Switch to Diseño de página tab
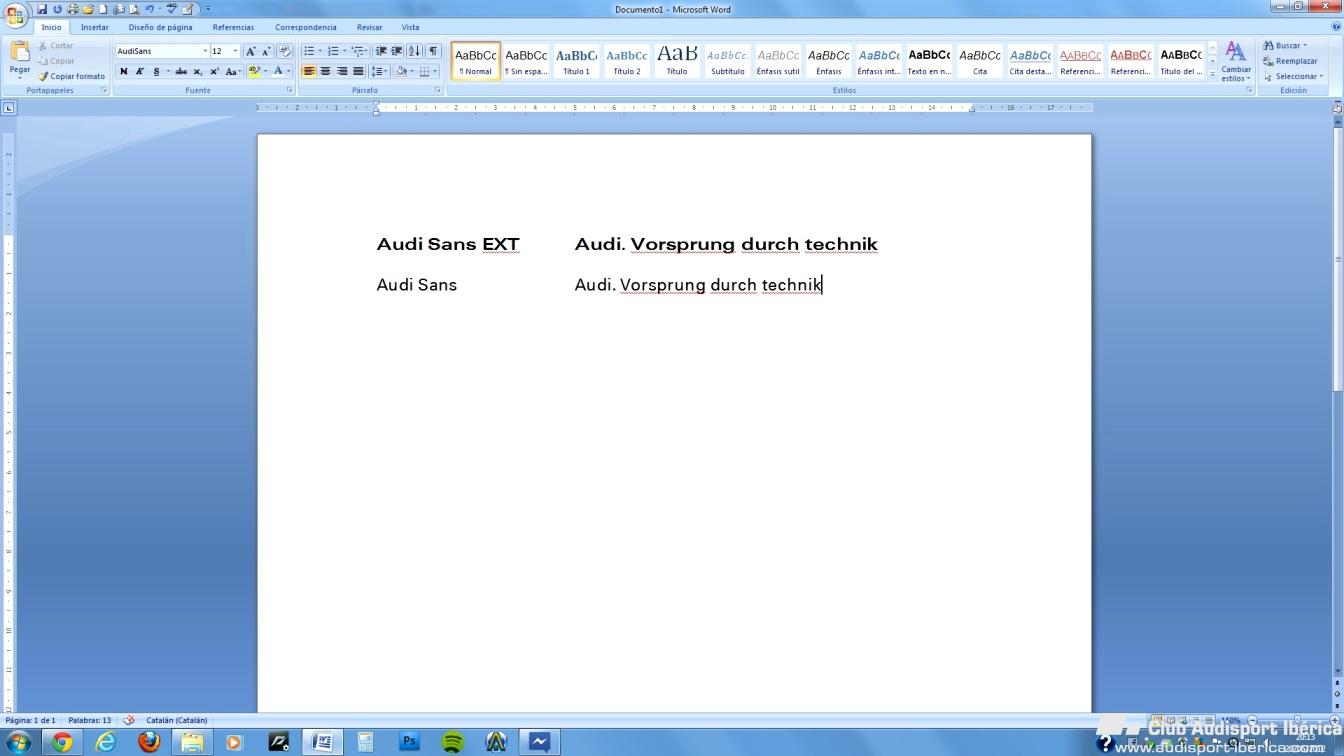1344x756 pixels. click(x=160, y=27)
